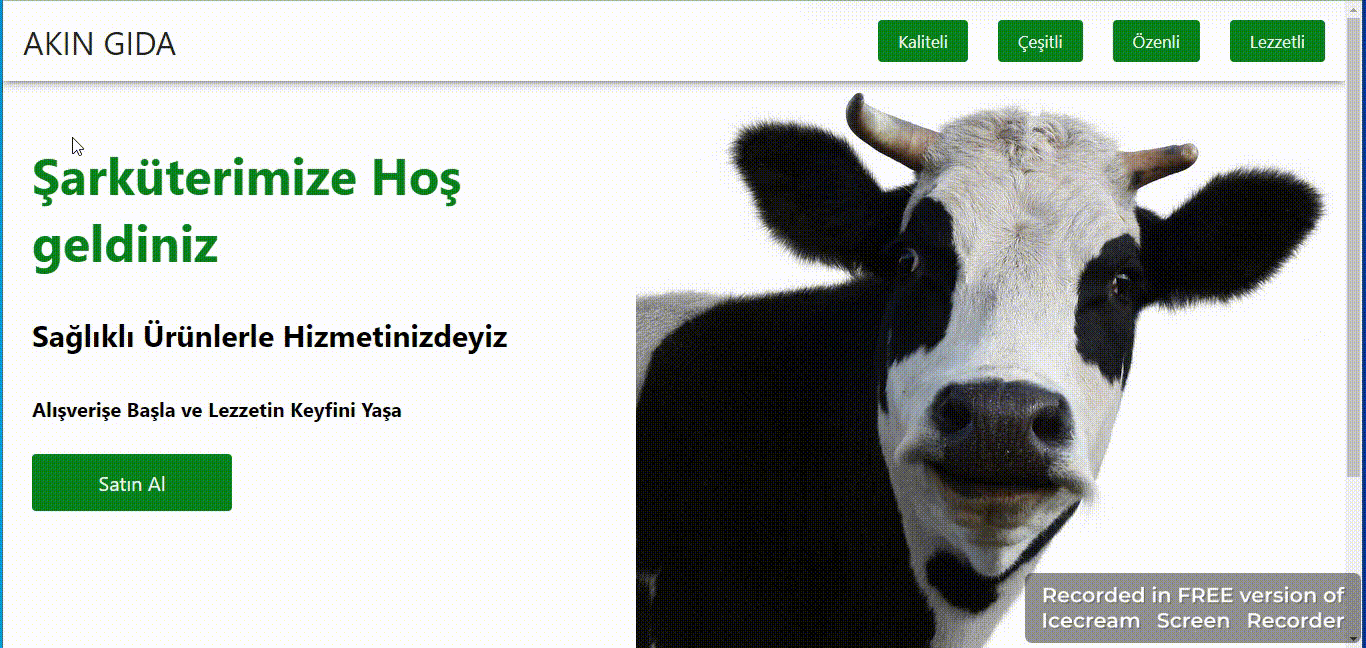The height and width of the screenshot is (648, 1366).
Task: Click the Icecream Screen Recorder watermark
Action: tap(1193, 608)
